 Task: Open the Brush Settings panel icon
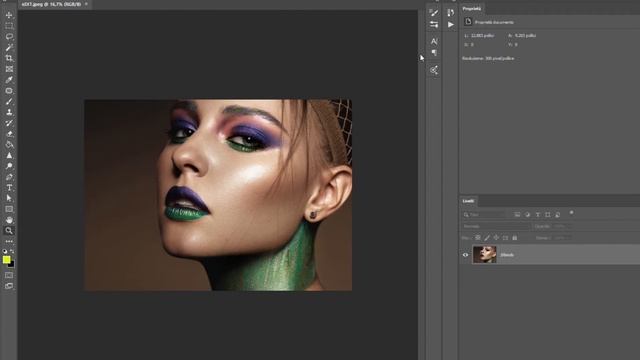[x=434, y=24]
